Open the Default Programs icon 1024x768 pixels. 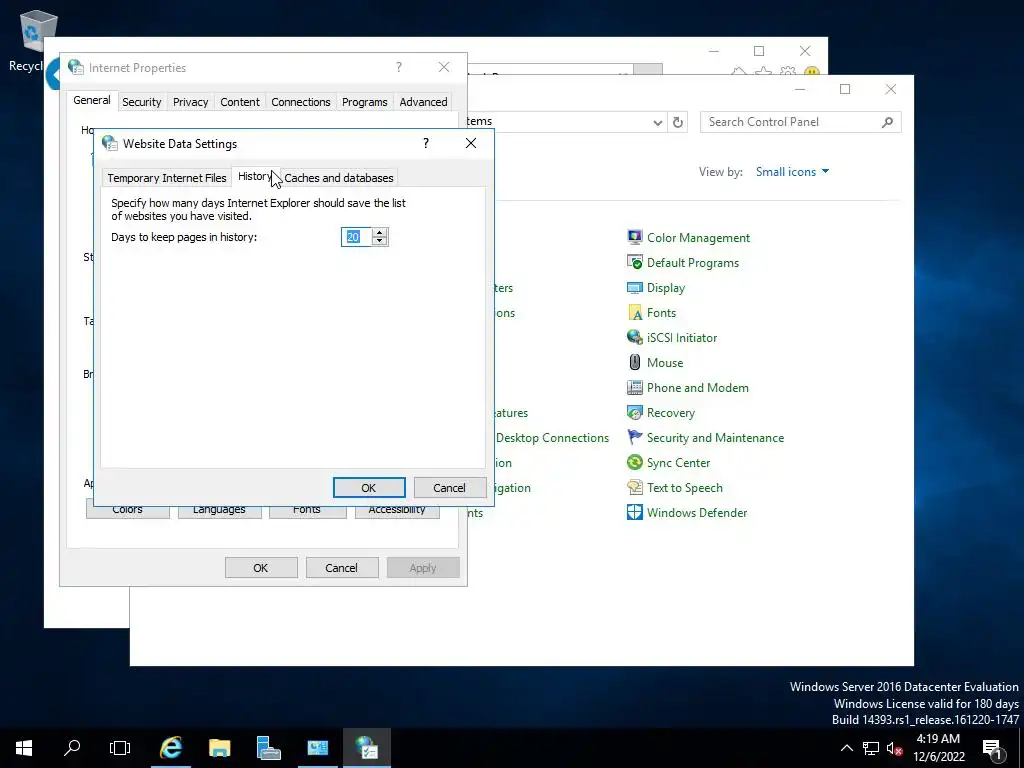point(635,263)
